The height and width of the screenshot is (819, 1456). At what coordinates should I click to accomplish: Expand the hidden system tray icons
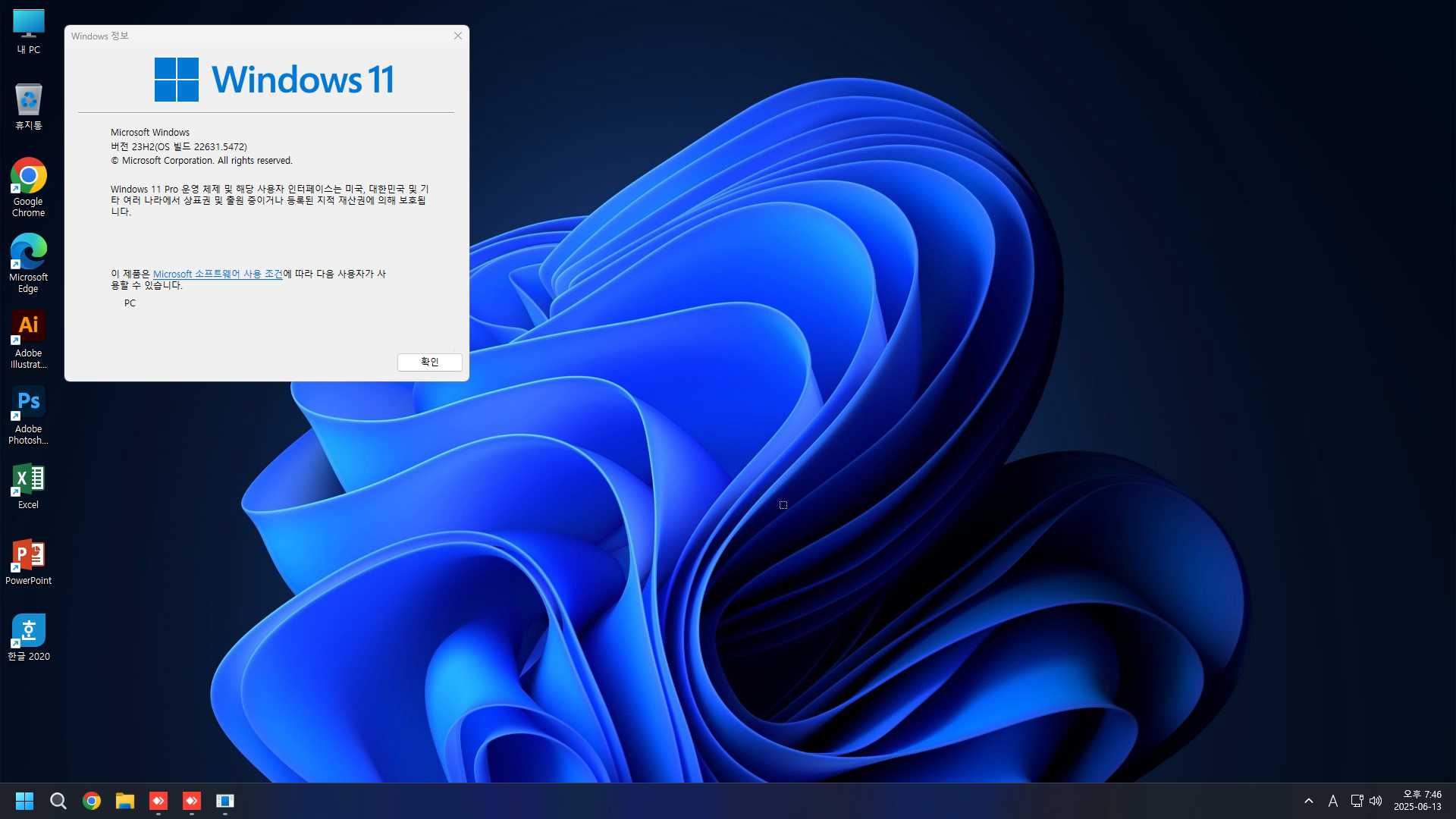pyautogui.click(x=1309, y=801)
